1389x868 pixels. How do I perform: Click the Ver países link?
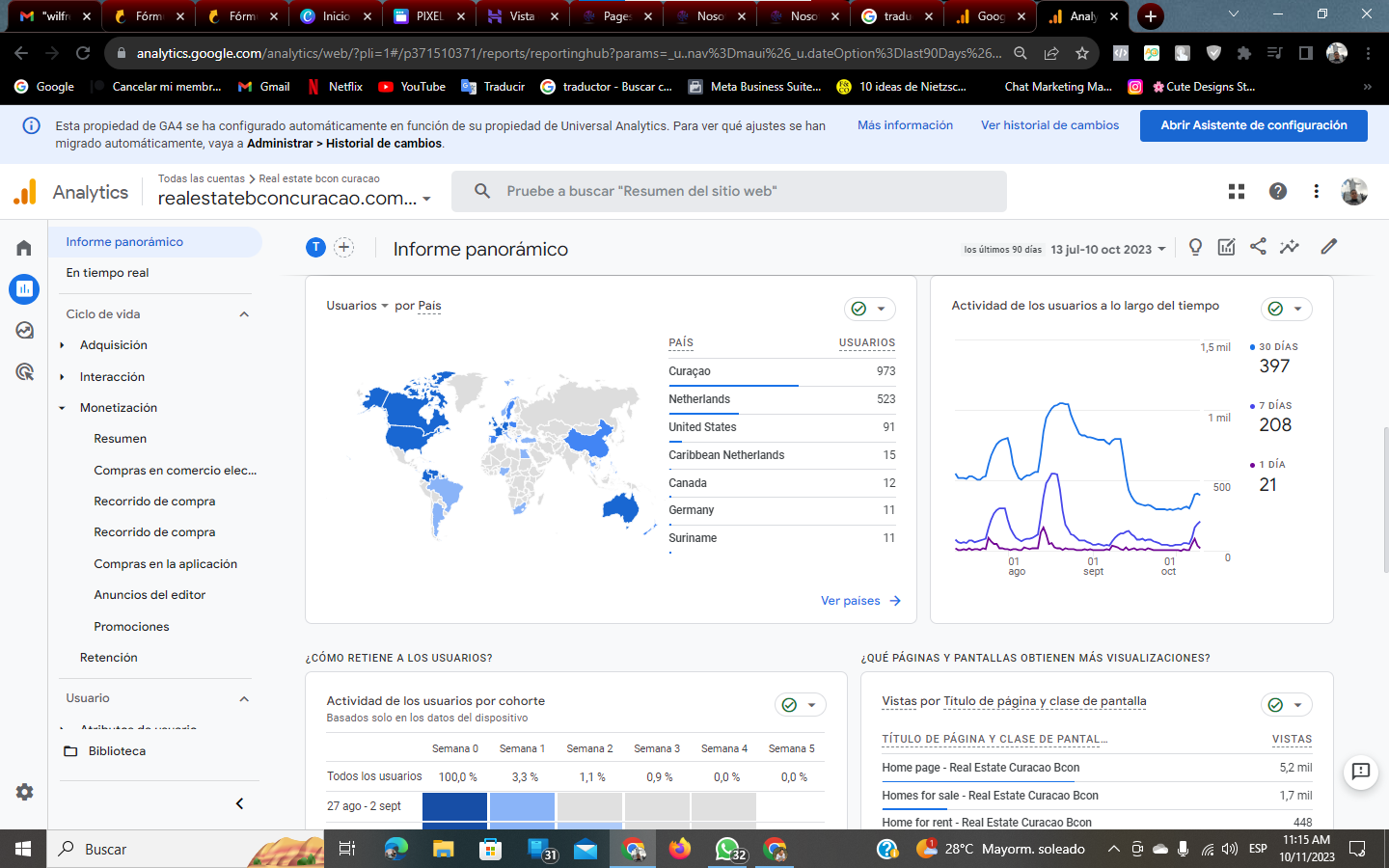tap(849, 600)
